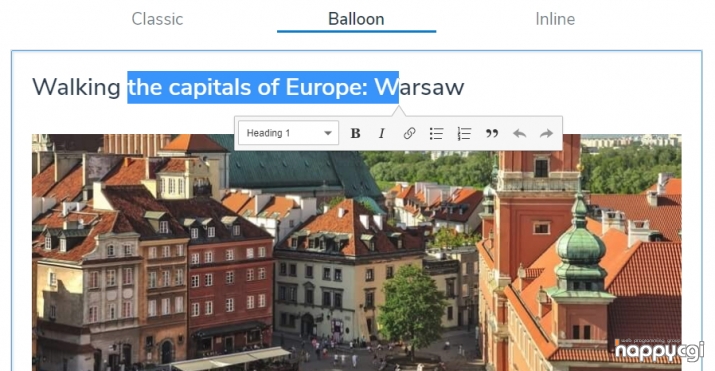Click the nappycgi watermark logo
The height and width of the screenshot is (371, 715).
tap(658, 350)
